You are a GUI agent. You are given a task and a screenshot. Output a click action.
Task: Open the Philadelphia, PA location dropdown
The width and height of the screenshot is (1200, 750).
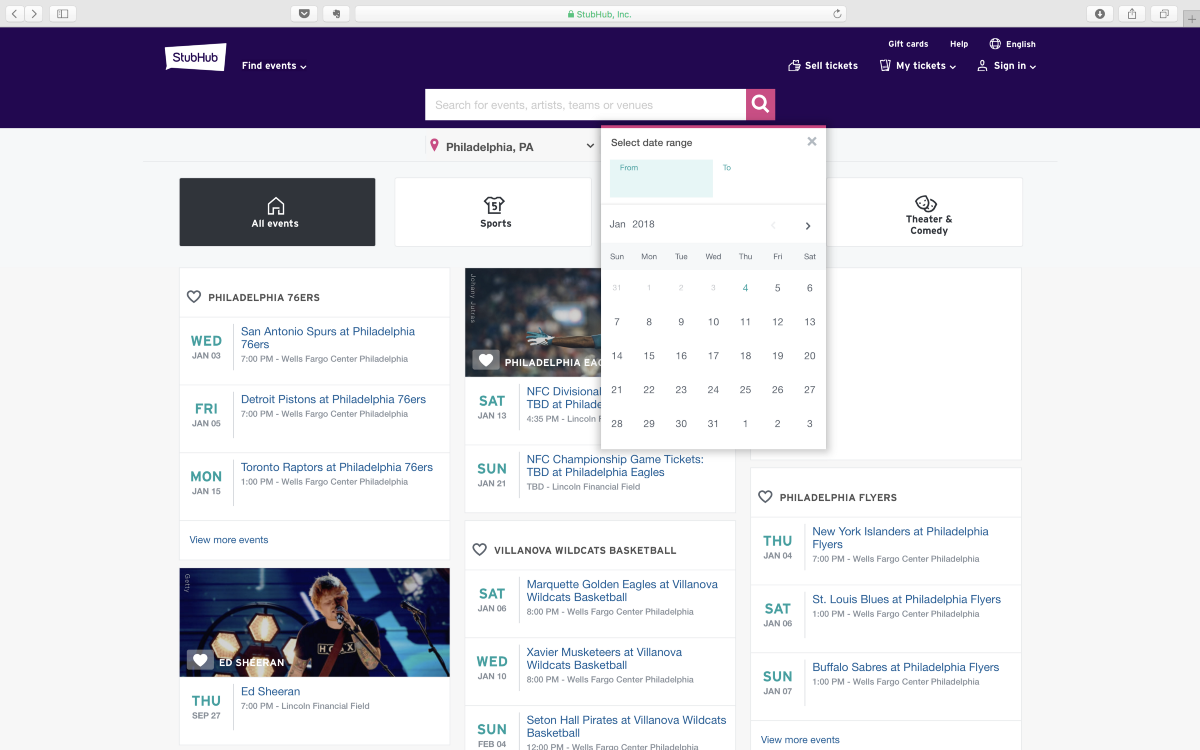pos(512,146)
